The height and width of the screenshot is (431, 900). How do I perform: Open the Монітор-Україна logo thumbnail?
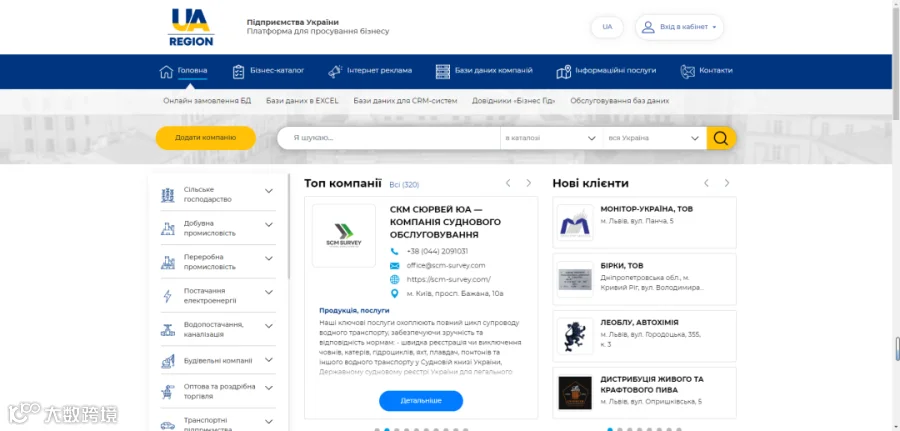575,223
